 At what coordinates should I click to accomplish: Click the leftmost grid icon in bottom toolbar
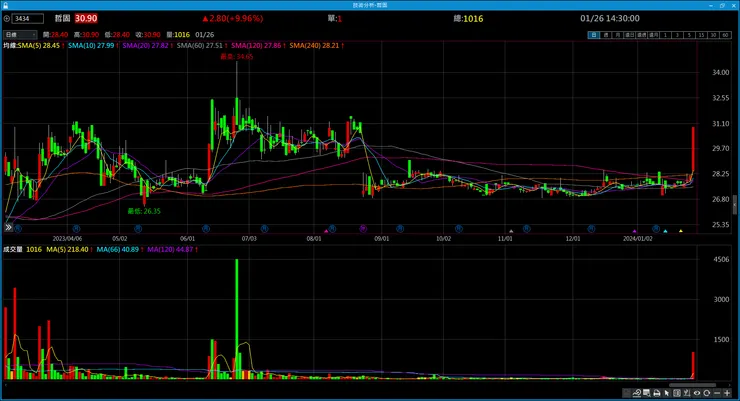627,393
